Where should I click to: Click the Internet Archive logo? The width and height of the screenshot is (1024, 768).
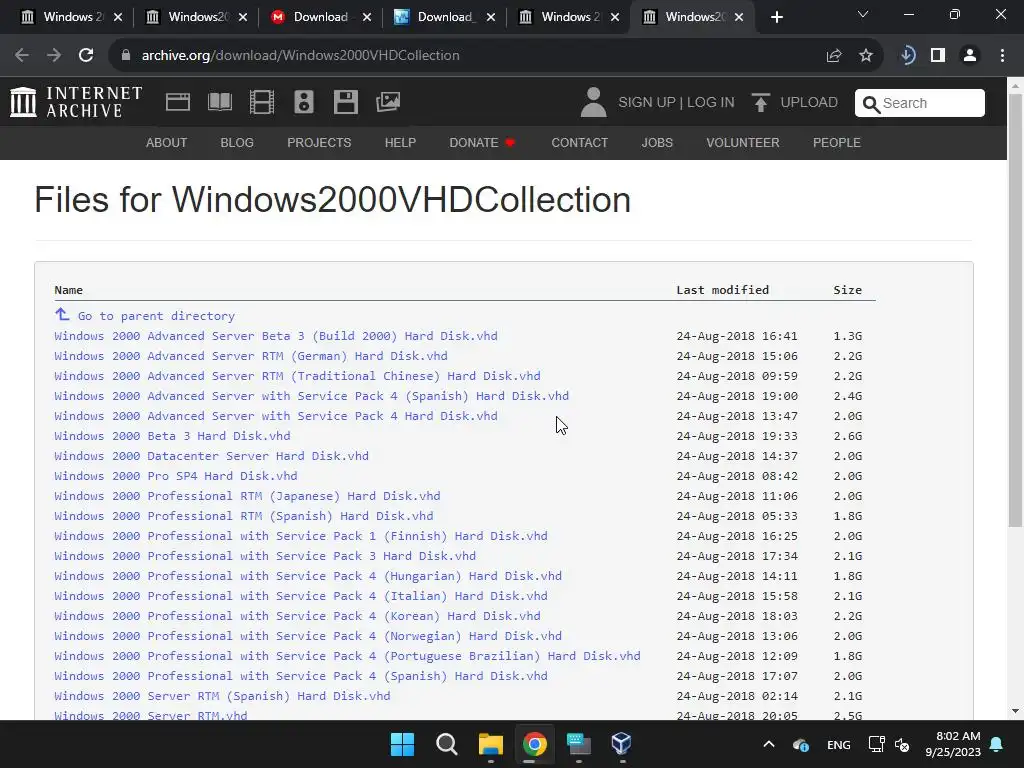pos(76,102)
